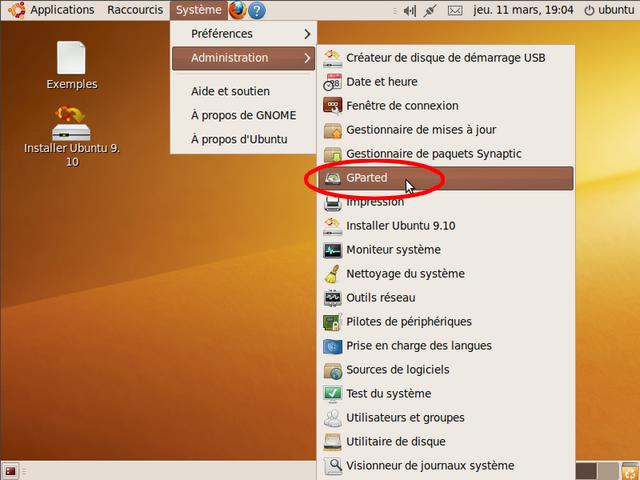Click the Prise en charge des langues flag icon

333,346
